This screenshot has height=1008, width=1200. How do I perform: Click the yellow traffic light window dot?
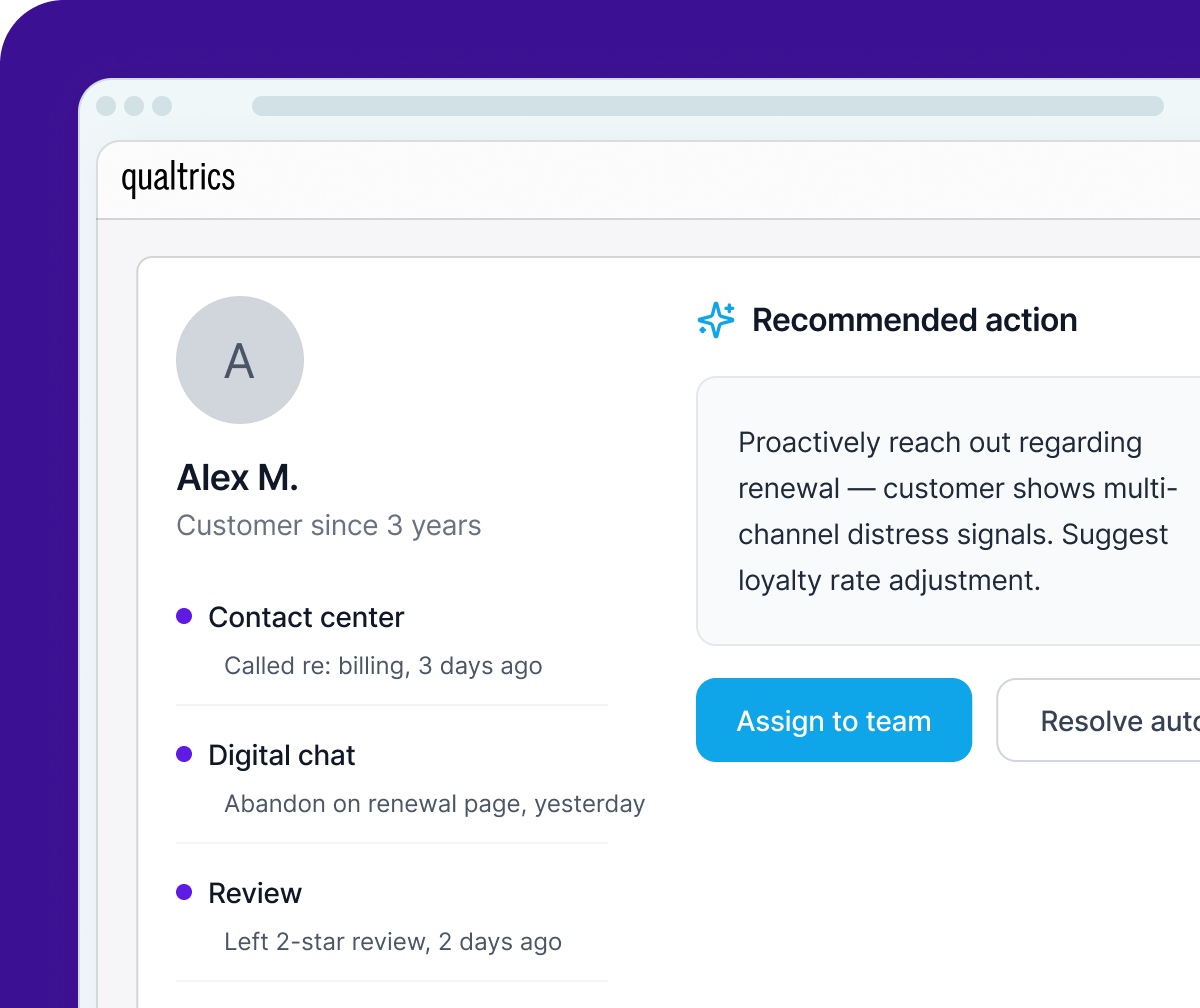click(x=133, y=105)
